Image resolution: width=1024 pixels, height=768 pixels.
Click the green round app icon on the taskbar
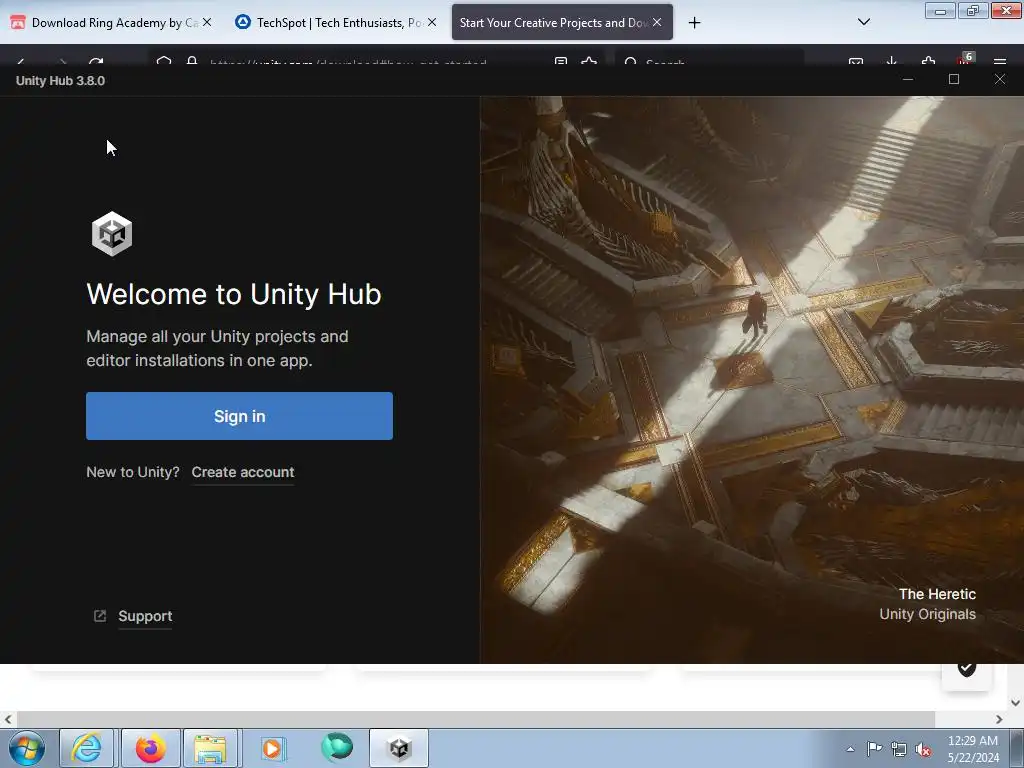[337, 747]
